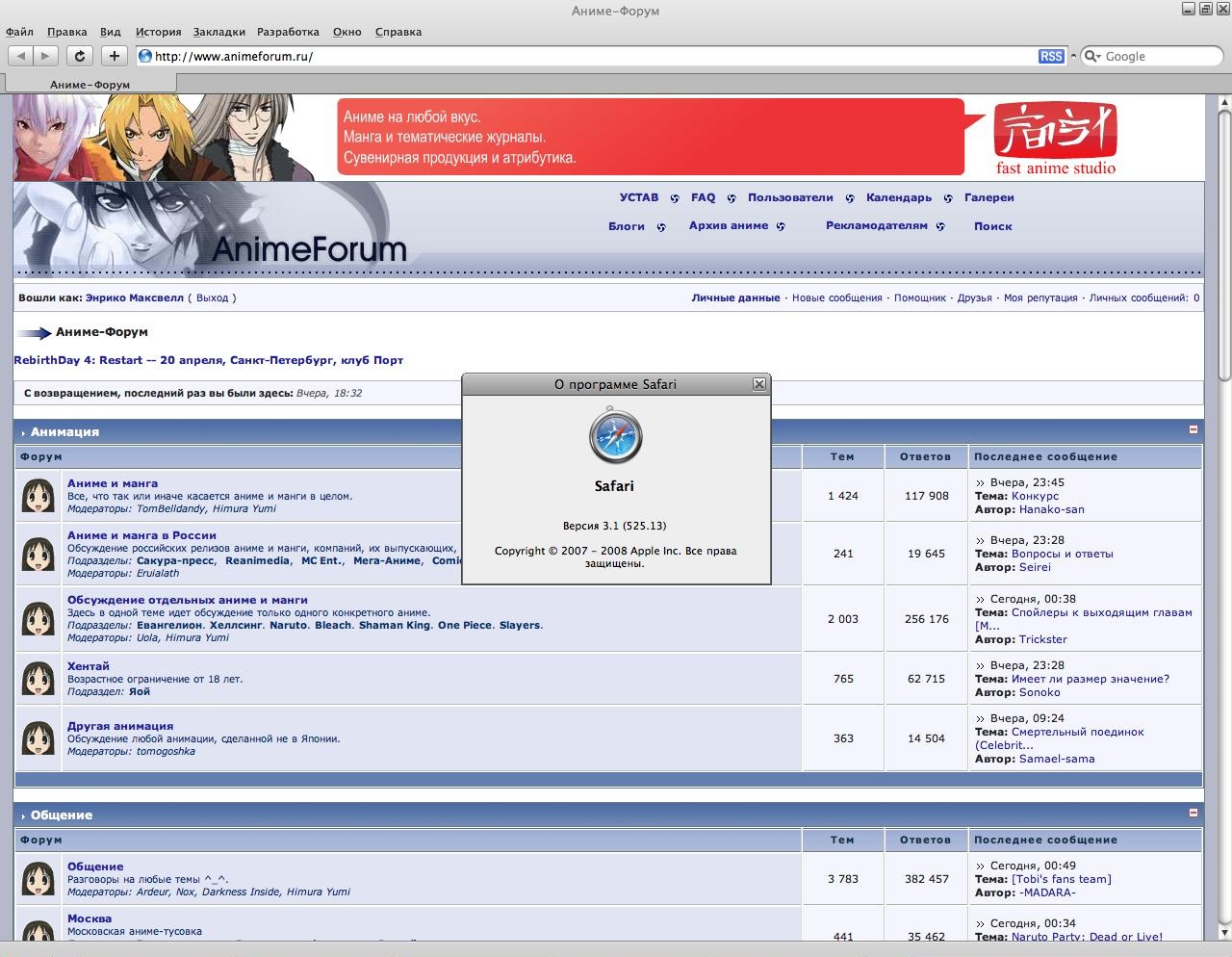The width and height of the screenshot is (1232, 957).
Task: Click the red anime shop advertisement banner
Action: click(x=651, y=137)
